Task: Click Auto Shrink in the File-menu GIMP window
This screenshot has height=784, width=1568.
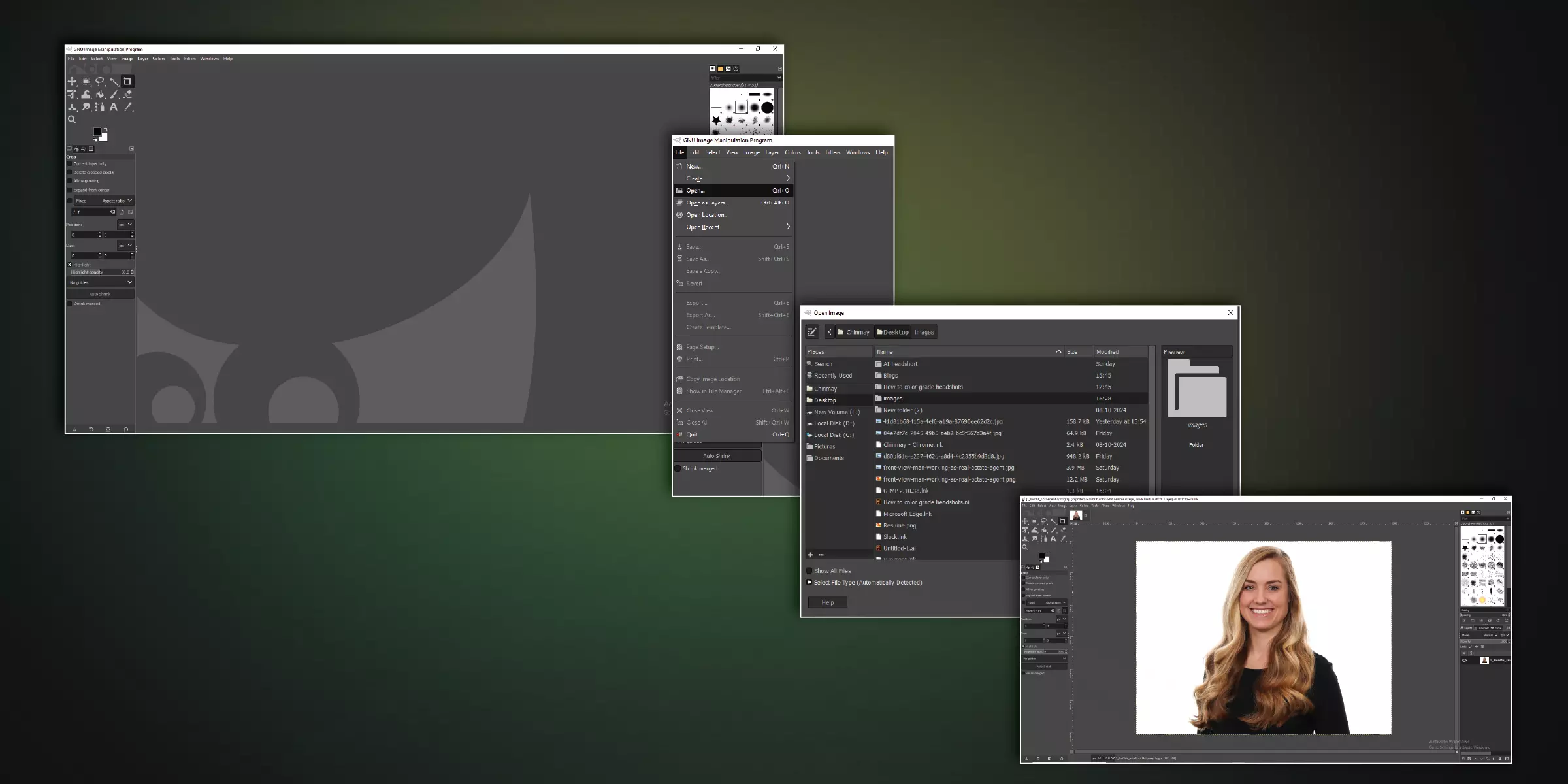Action: (717, 456)
